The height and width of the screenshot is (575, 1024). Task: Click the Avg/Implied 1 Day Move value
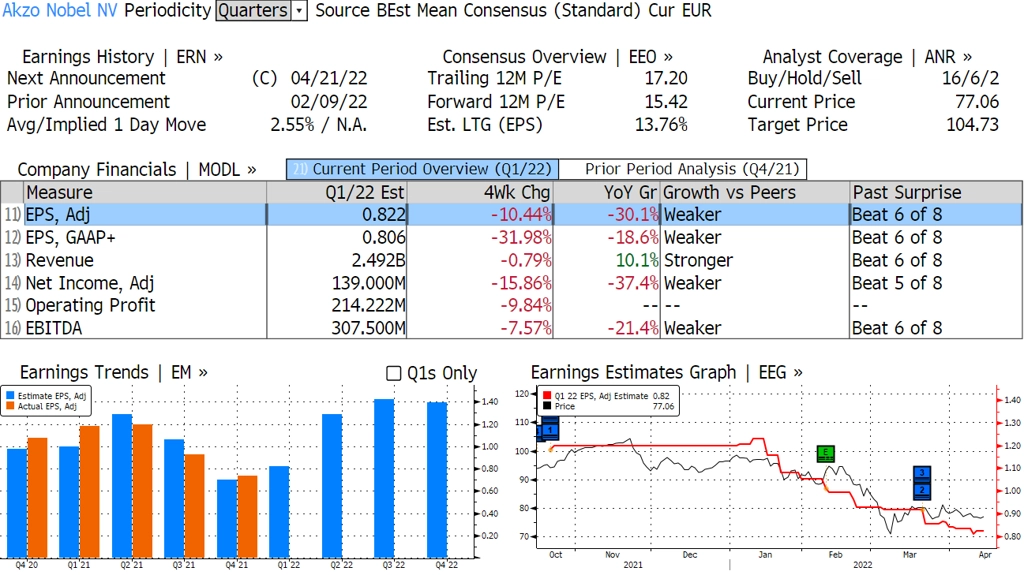(319, 125)
